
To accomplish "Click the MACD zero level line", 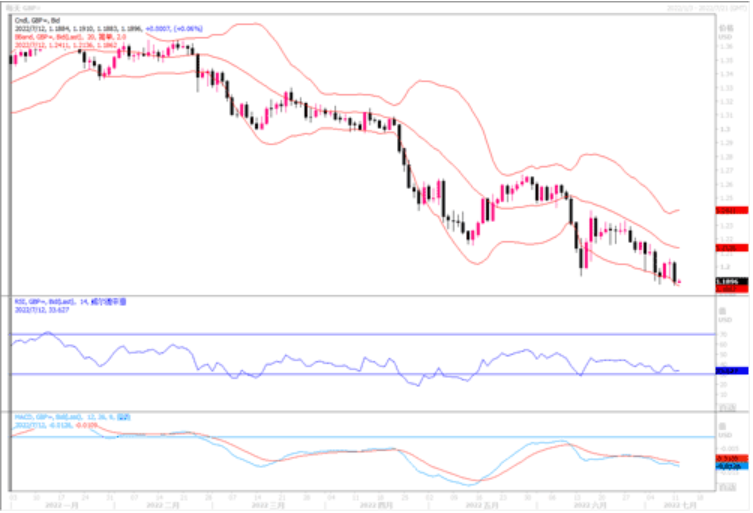I will pyautogui.click(x=360, y=437).
